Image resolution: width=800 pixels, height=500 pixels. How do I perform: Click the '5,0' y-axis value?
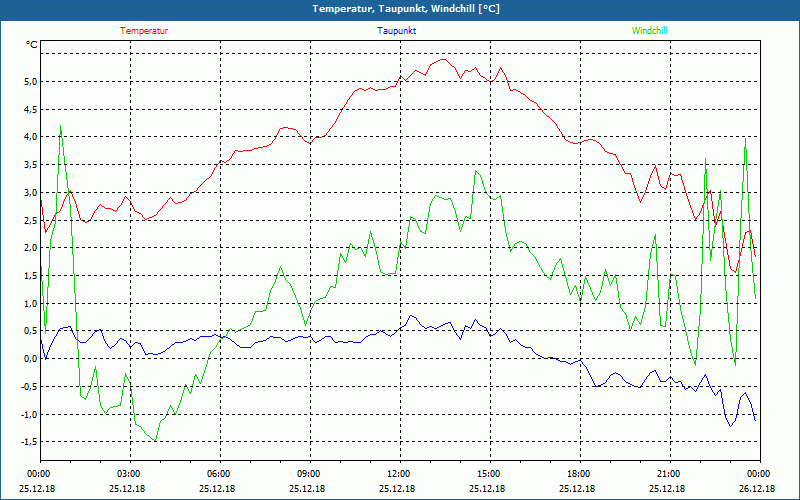tap(31, 82)
